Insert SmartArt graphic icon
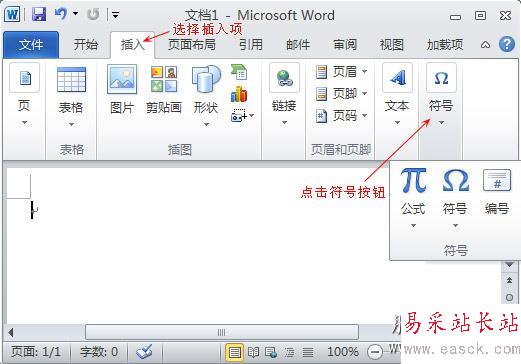Screen dimensions: 521x364 coord(239,72)
